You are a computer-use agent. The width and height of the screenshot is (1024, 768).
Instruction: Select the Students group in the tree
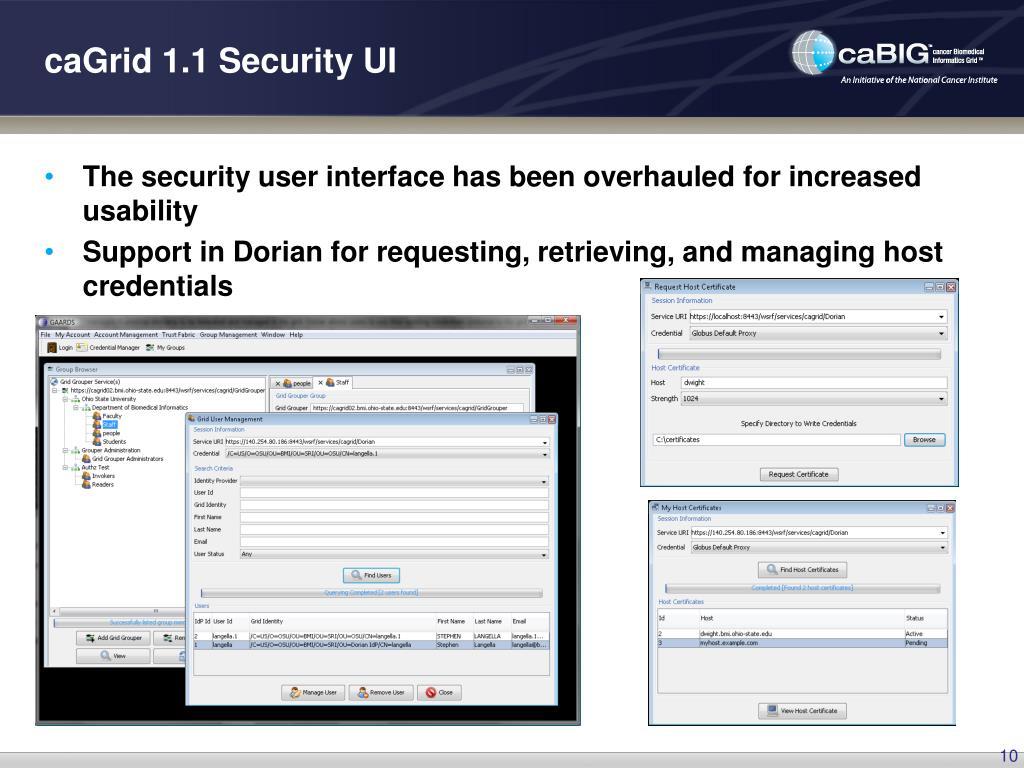109,441
